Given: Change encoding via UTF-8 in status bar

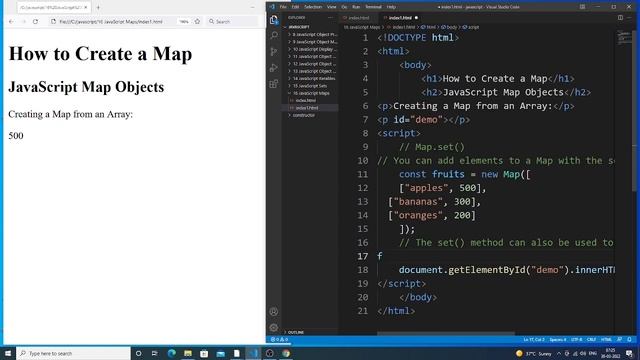Looking at the screenshot, I should (577, 340).
